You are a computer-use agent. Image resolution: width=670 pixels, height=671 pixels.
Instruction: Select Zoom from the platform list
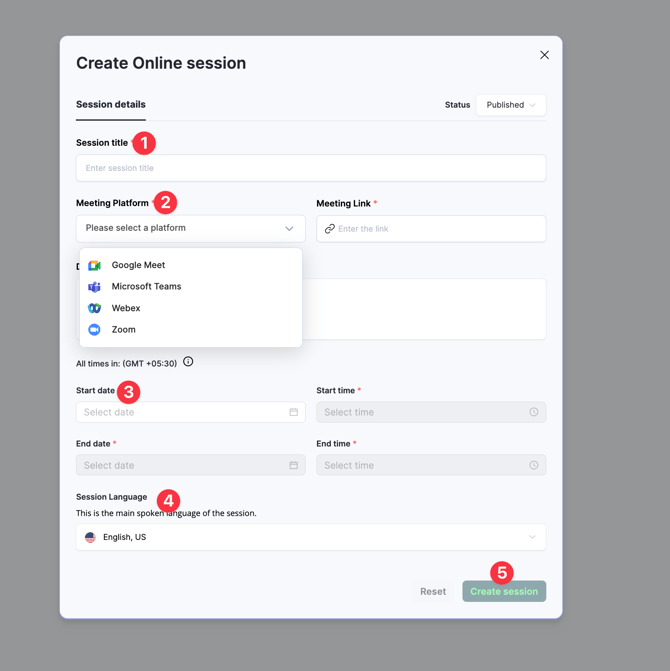point(123,329)
